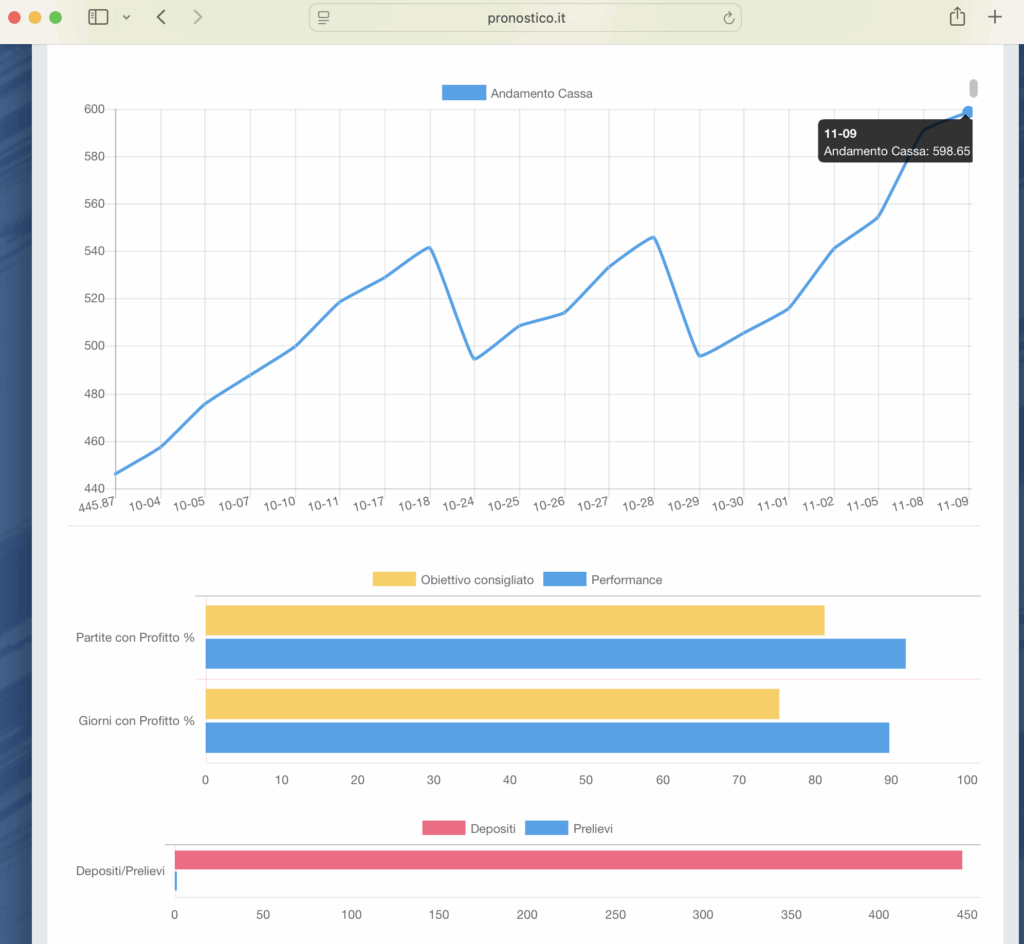Open a new tab with plus button

(994, 17)
